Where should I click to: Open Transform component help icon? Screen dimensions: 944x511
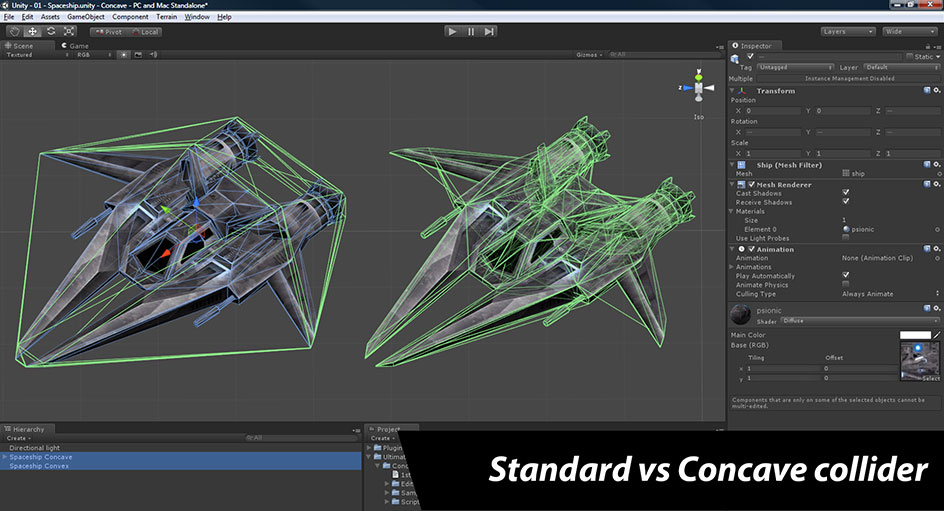[x=927, y=90]
